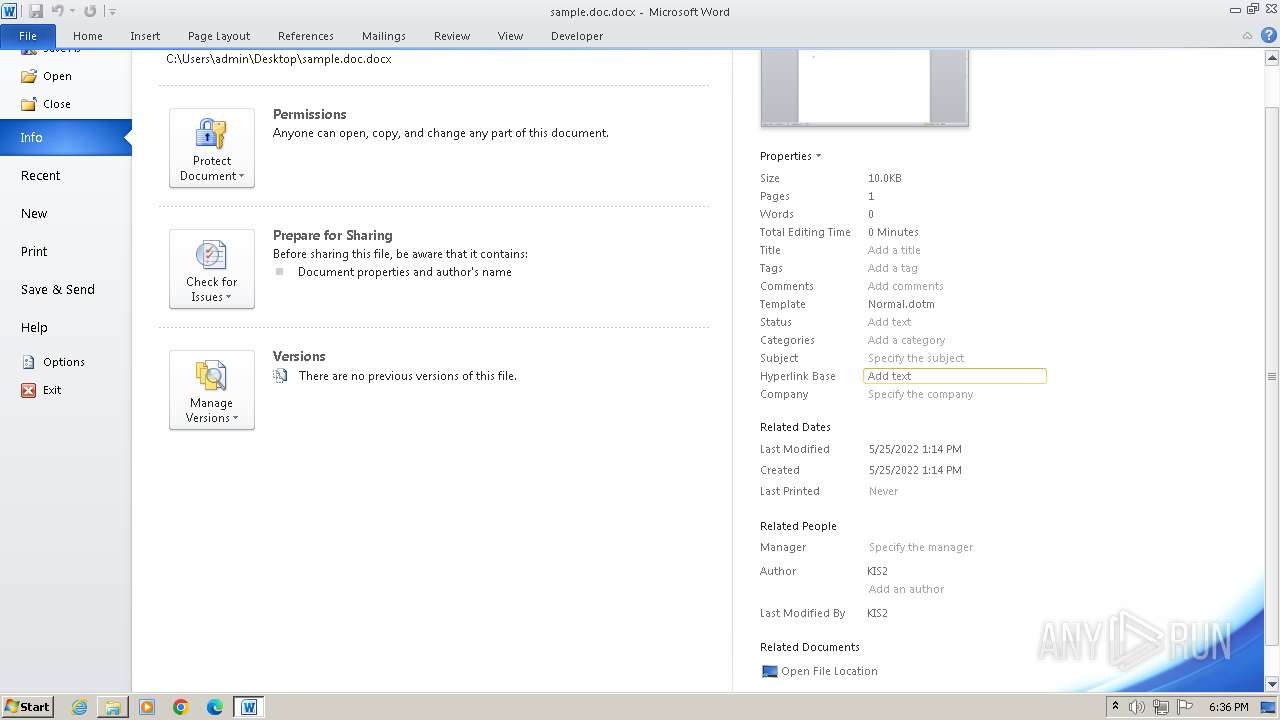Image resolution: width=1280 pixels, height=720 pixels.
Task: Launch Google Chrome from taskbar
Action: tap(181, 707)
